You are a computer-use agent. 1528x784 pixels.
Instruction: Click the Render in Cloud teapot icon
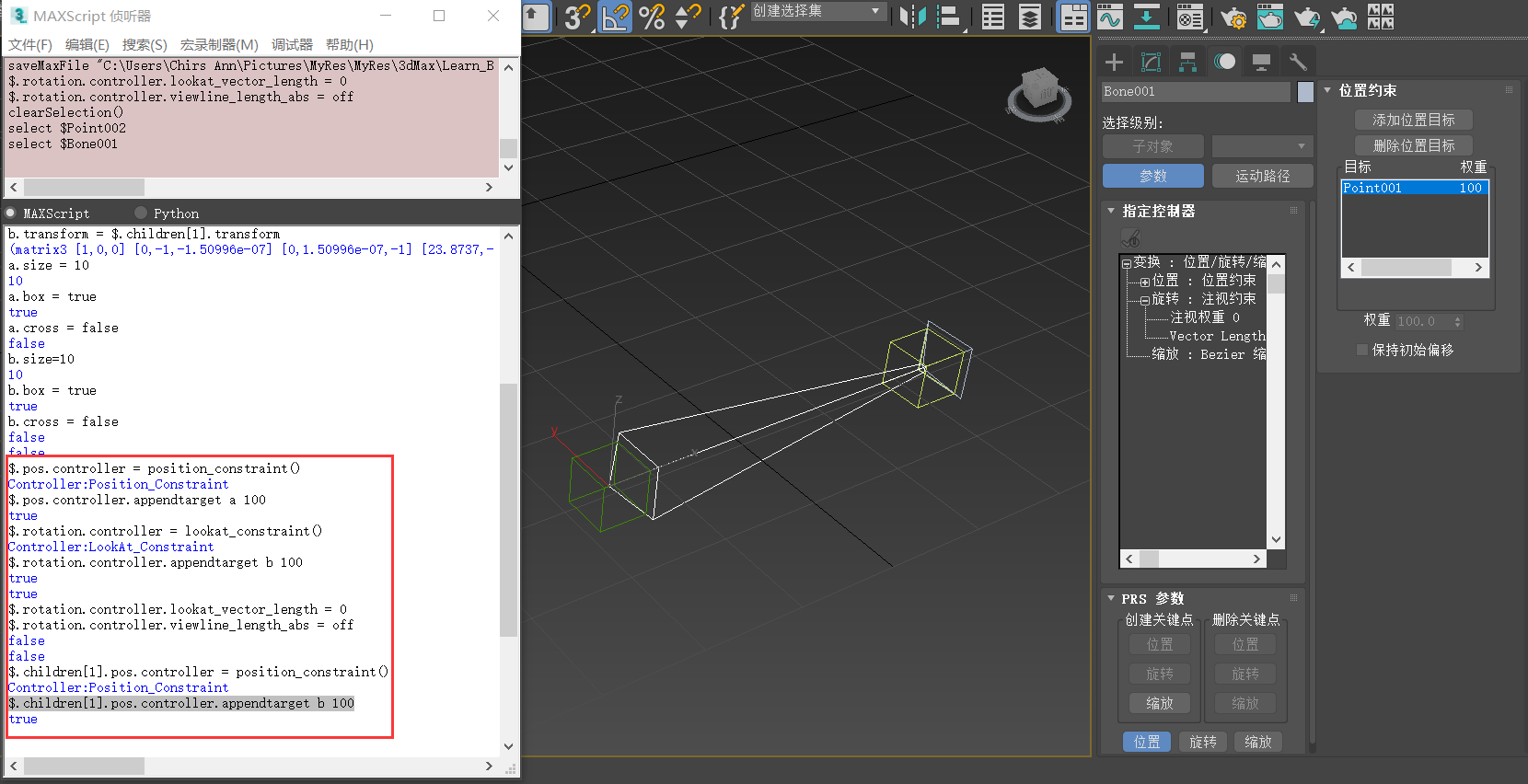pos(1344,17)
